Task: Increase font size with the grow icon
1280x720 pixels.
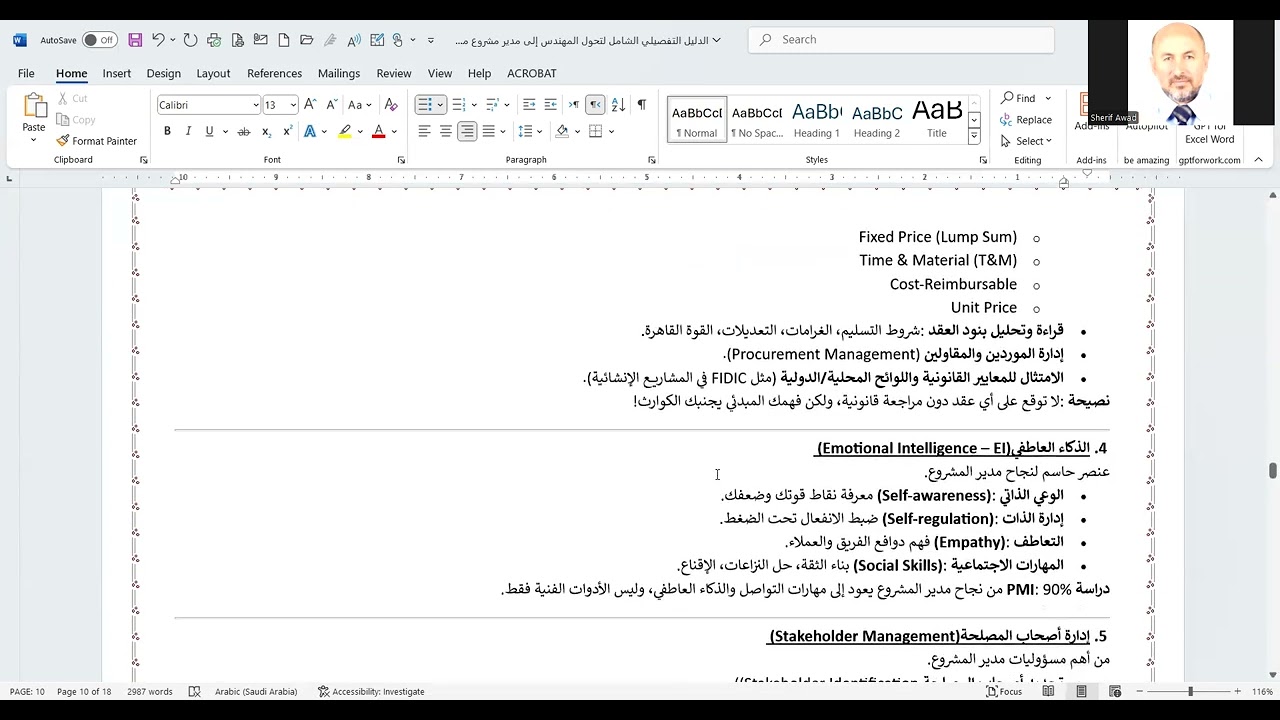Action: 310,105
